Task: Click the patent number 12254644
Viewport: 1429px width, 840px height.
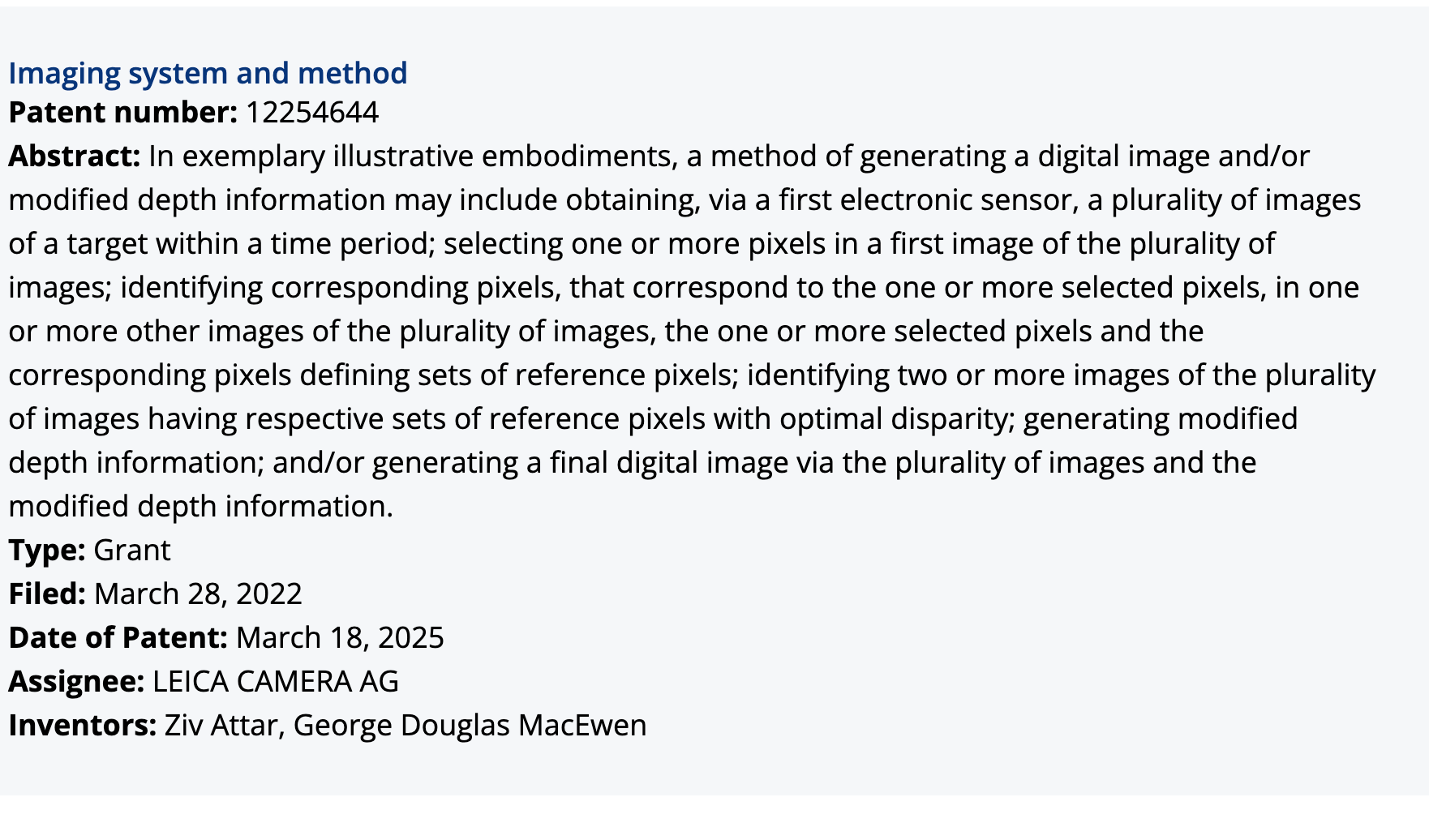Action: 311,112
